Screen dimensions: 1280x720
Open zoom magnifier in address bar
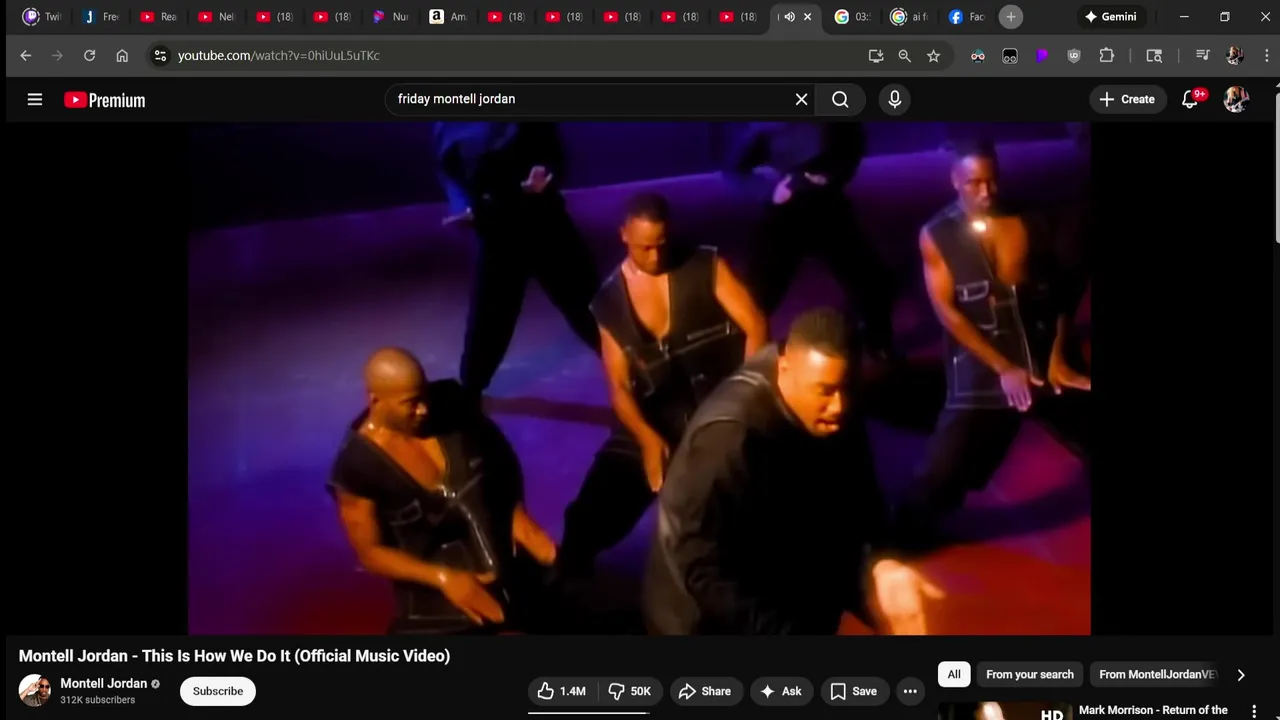click(x=905, y=56)
